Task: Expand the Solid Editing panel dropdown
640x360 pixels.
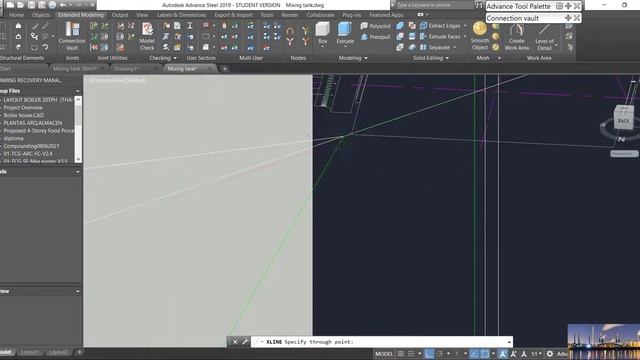Action: point(447,58)
